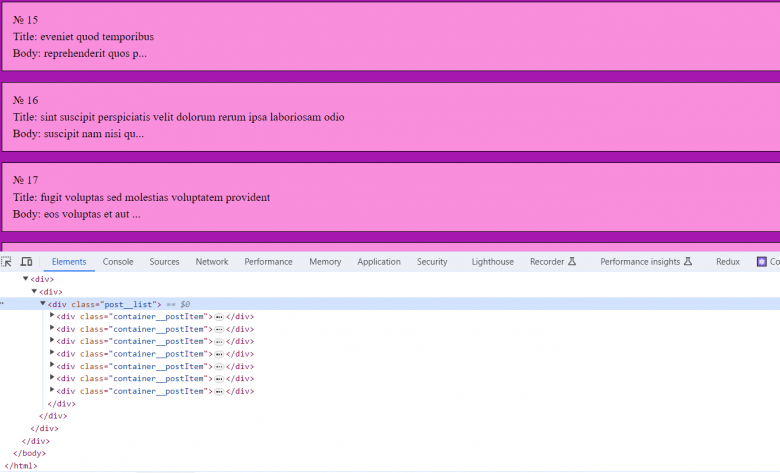Switch to the Network tab

click(212, 262)
